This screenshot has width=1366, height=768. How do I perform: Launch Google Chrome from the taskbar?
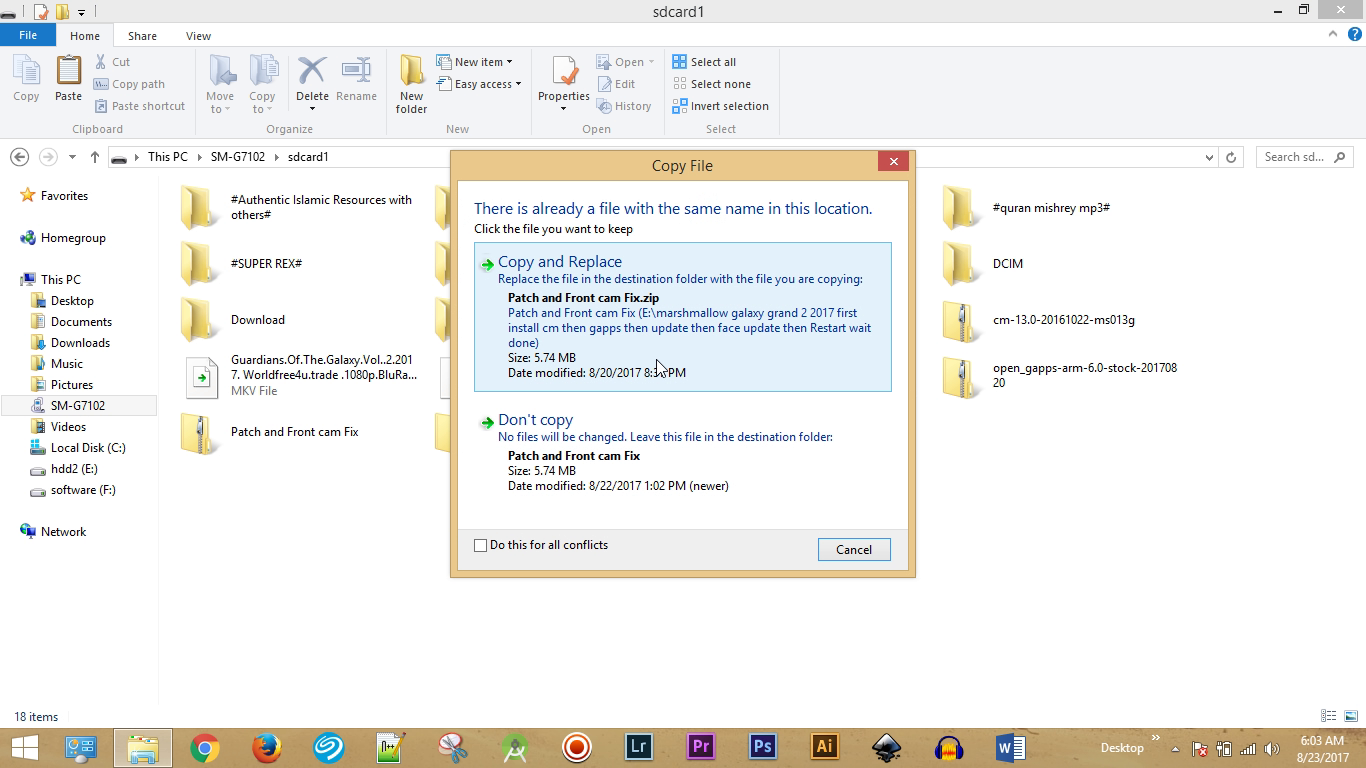coord(205,748)
